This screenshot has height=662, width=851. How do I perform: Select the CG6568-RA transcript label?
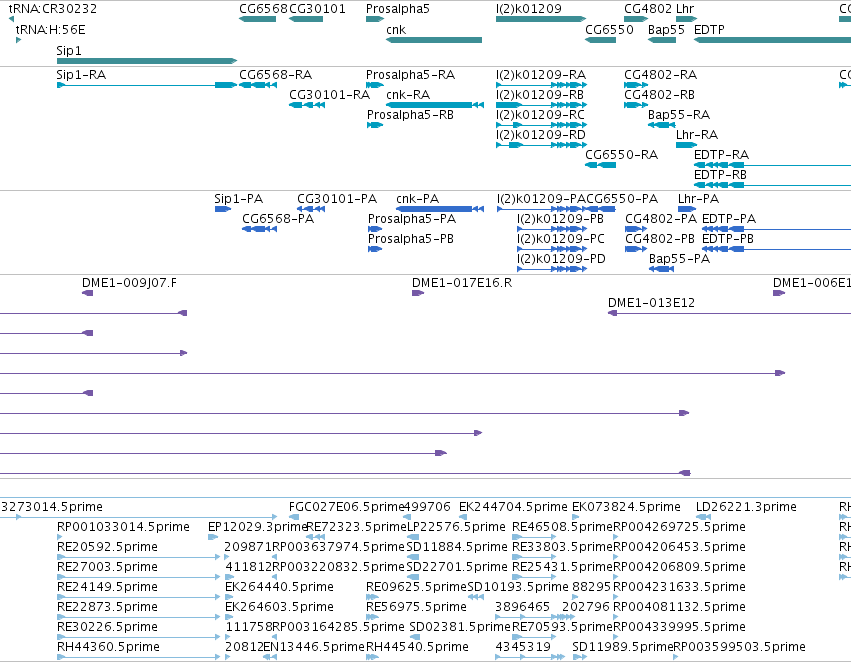[275, 74]
